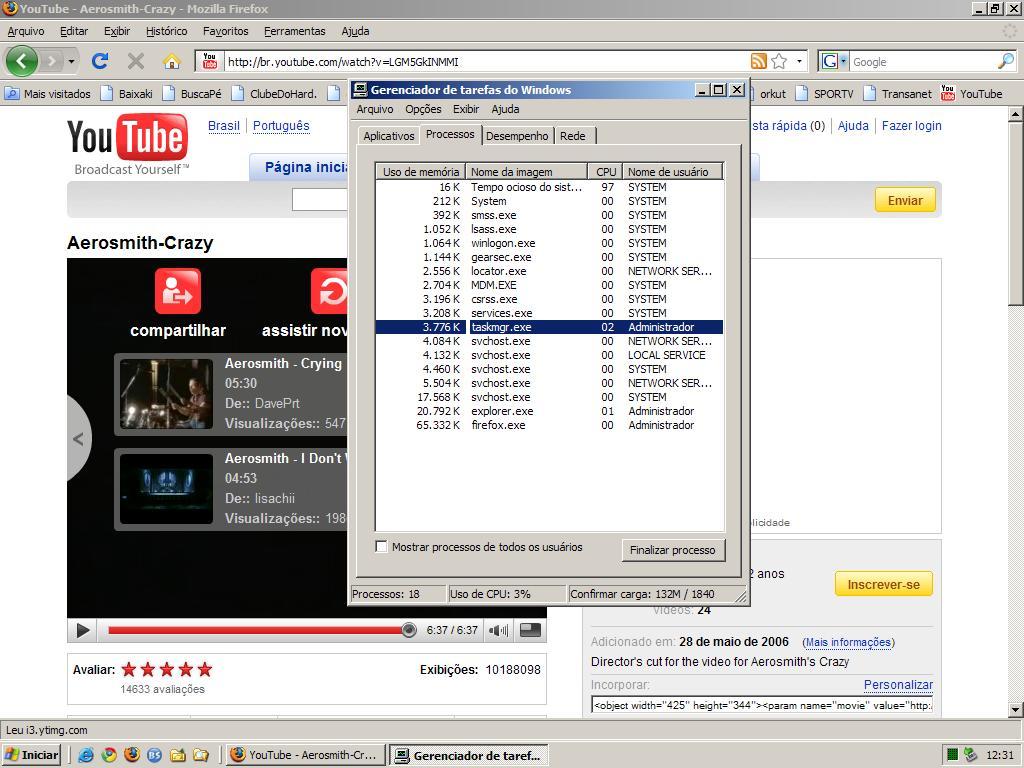Viewport: 1024px width, 768px height.
Task: Open the Baixaki bookmark
Action: (x=128, y=93)
